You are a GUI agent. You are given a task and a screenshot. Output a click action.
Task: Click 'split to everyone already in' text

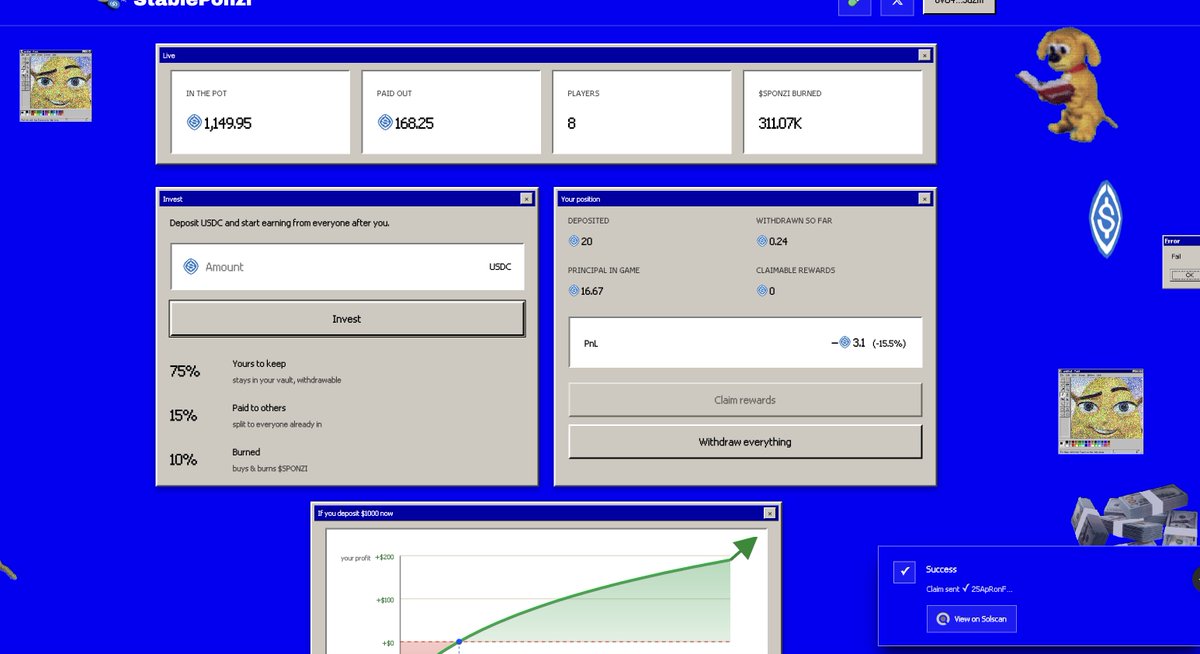point(277,424)
